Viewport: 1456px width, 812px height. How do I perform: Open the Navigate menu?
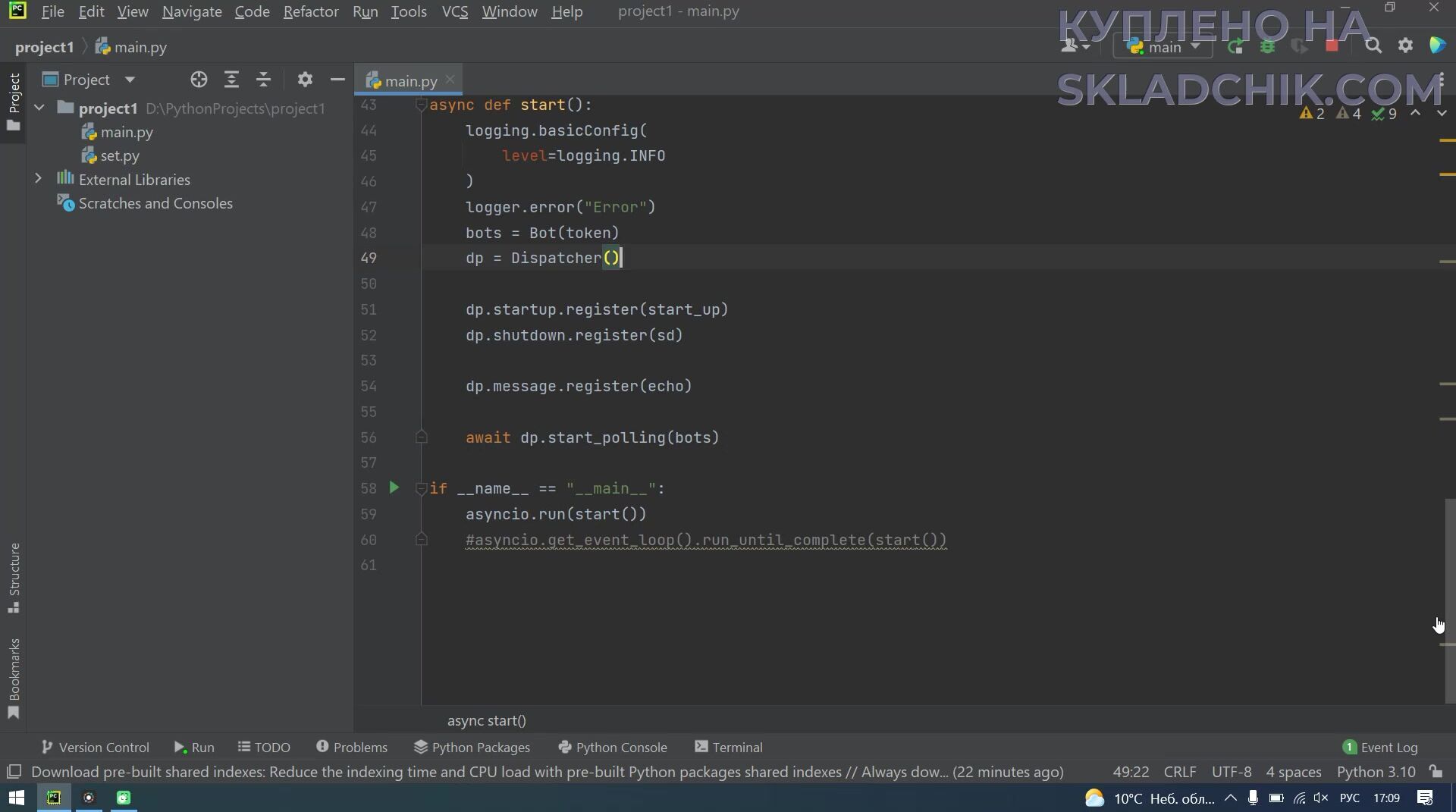coord(192,11)
